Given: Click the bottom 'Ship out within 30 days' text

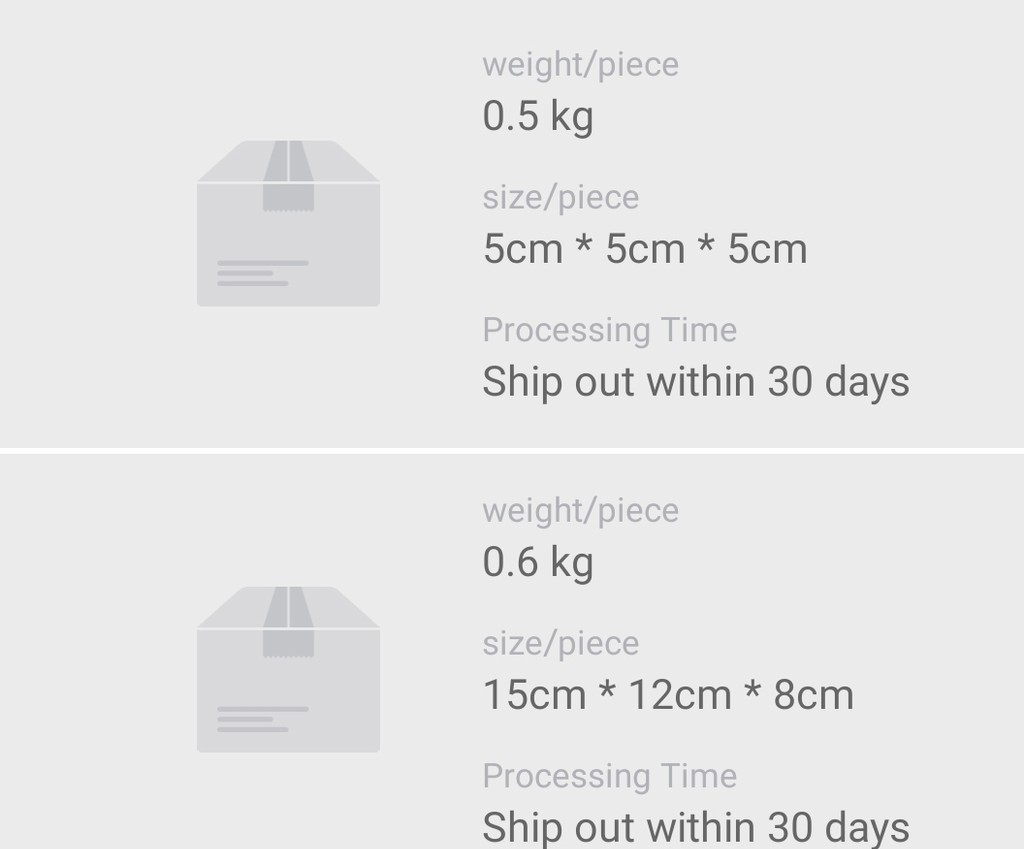Looking at the screenshot, I should pyautogui.click(x=696, y=828).
